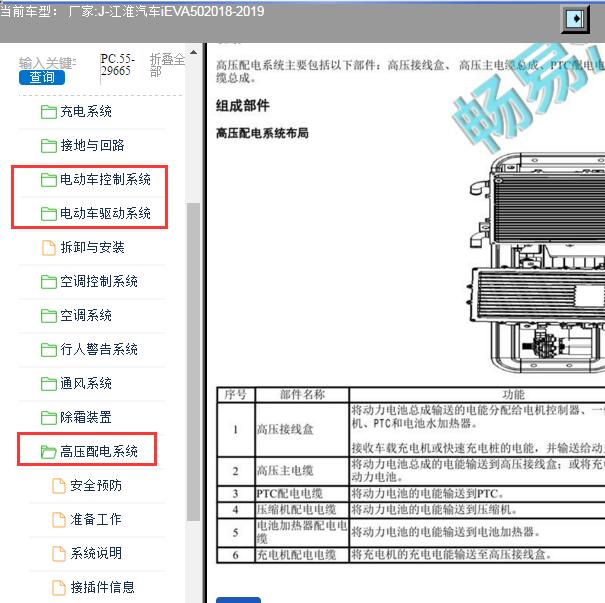Click the sidebar scrollbar up arrow
The image size is (605, 603).
(x=193, y=52)
